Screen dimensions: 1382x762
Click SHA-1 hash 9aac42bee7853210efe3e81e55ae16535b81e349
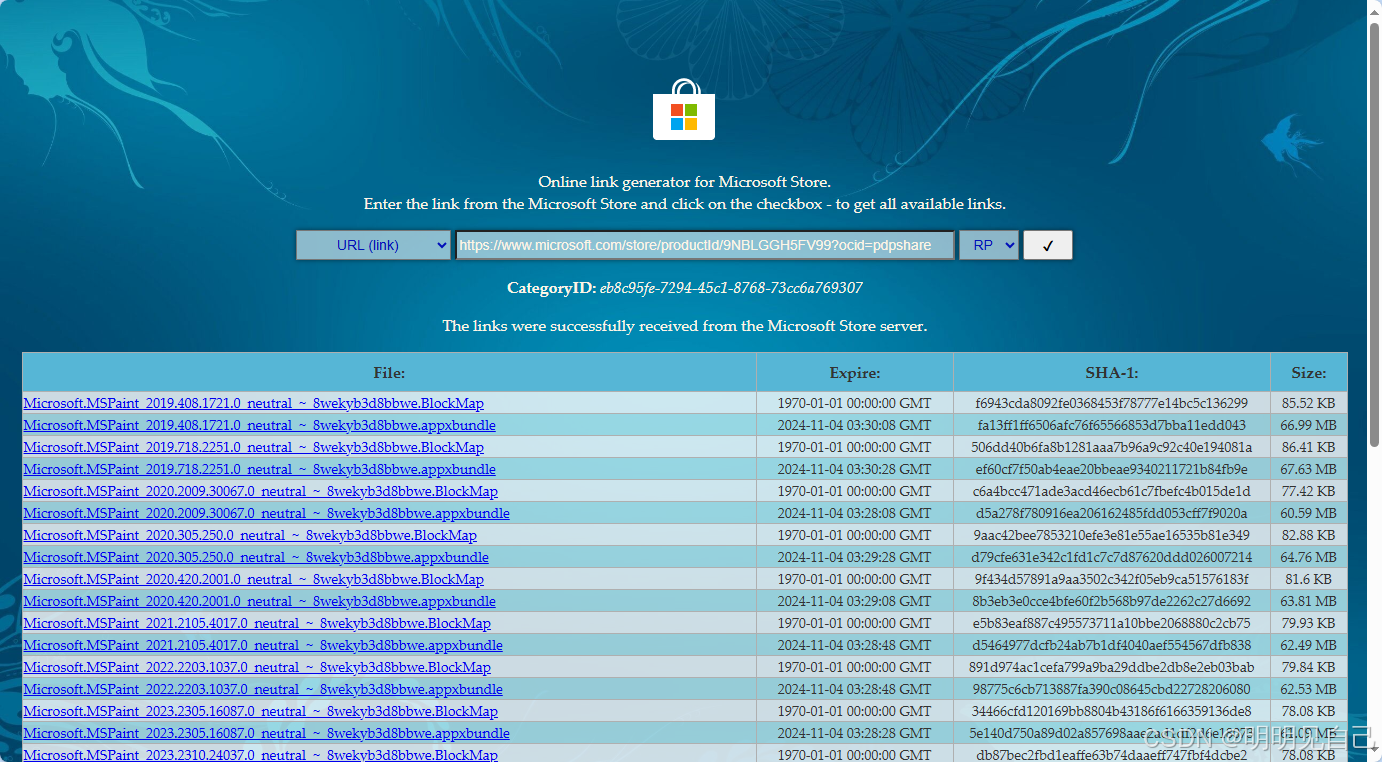[1112, 535]
